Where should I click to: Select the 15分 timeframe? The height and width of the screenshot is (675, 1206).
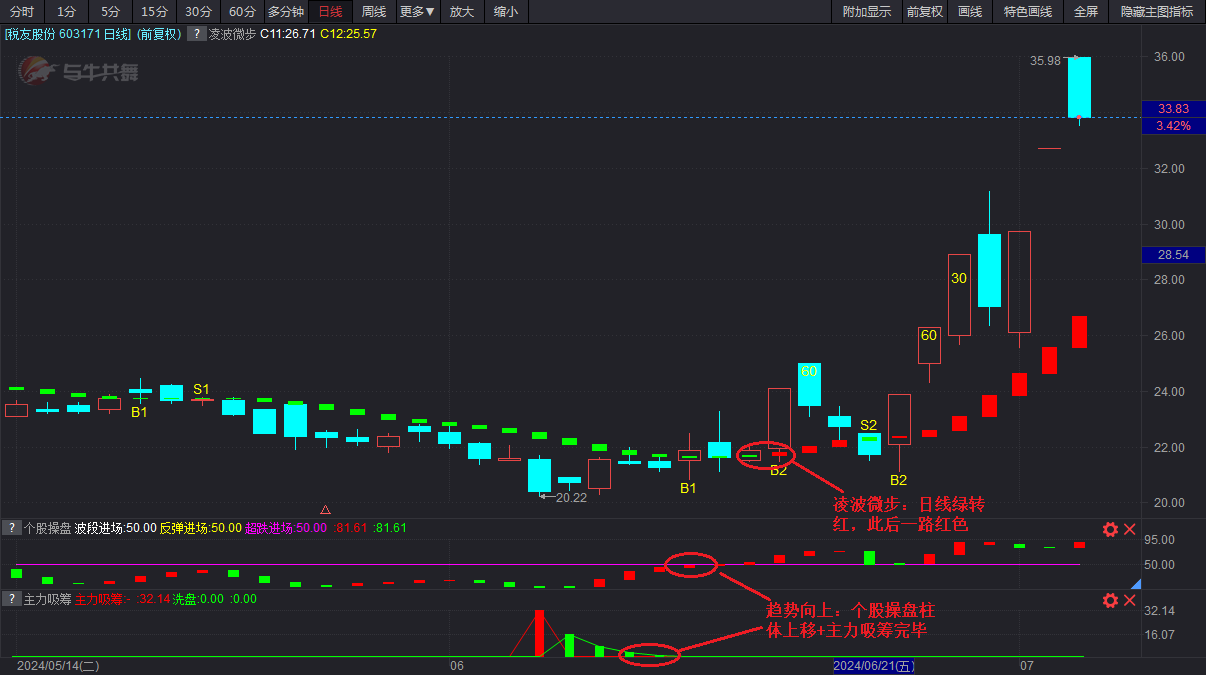pyautogui.click(x=154, y=12)
